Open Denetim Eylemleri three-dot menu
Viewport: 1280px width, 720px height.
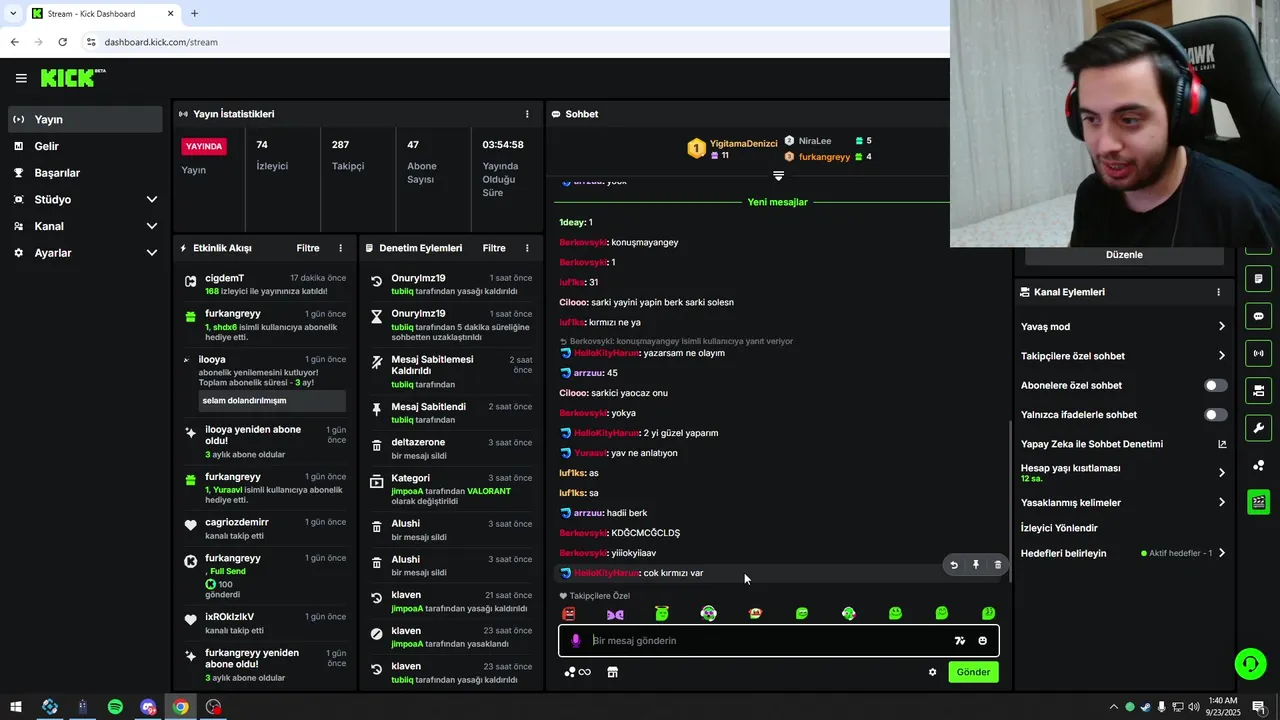pos(527,248)
